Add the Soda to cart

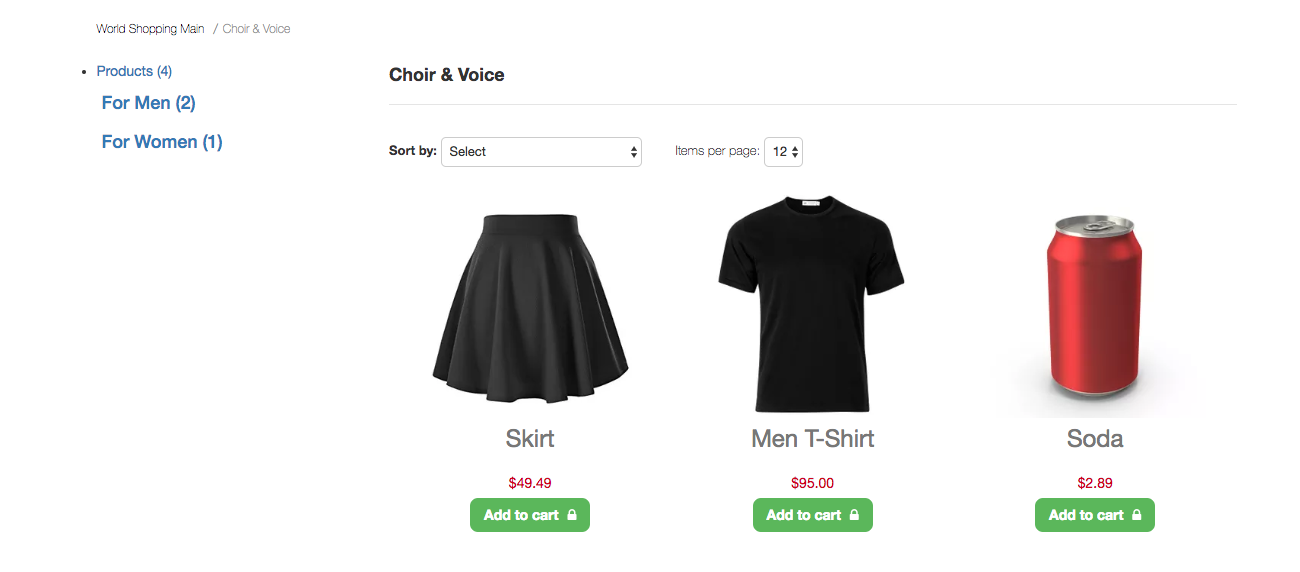tap(1085, 515)
